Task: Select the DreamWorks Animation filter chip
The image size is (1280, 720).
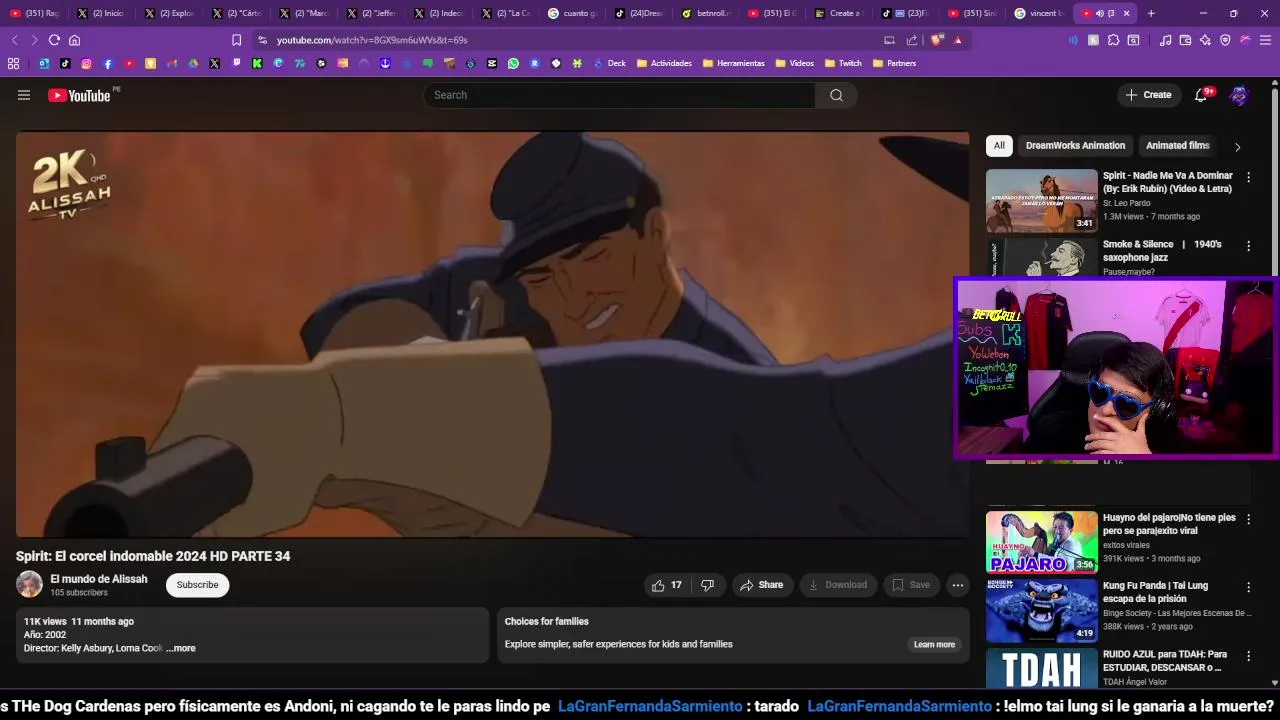Action: point(1075,146)
